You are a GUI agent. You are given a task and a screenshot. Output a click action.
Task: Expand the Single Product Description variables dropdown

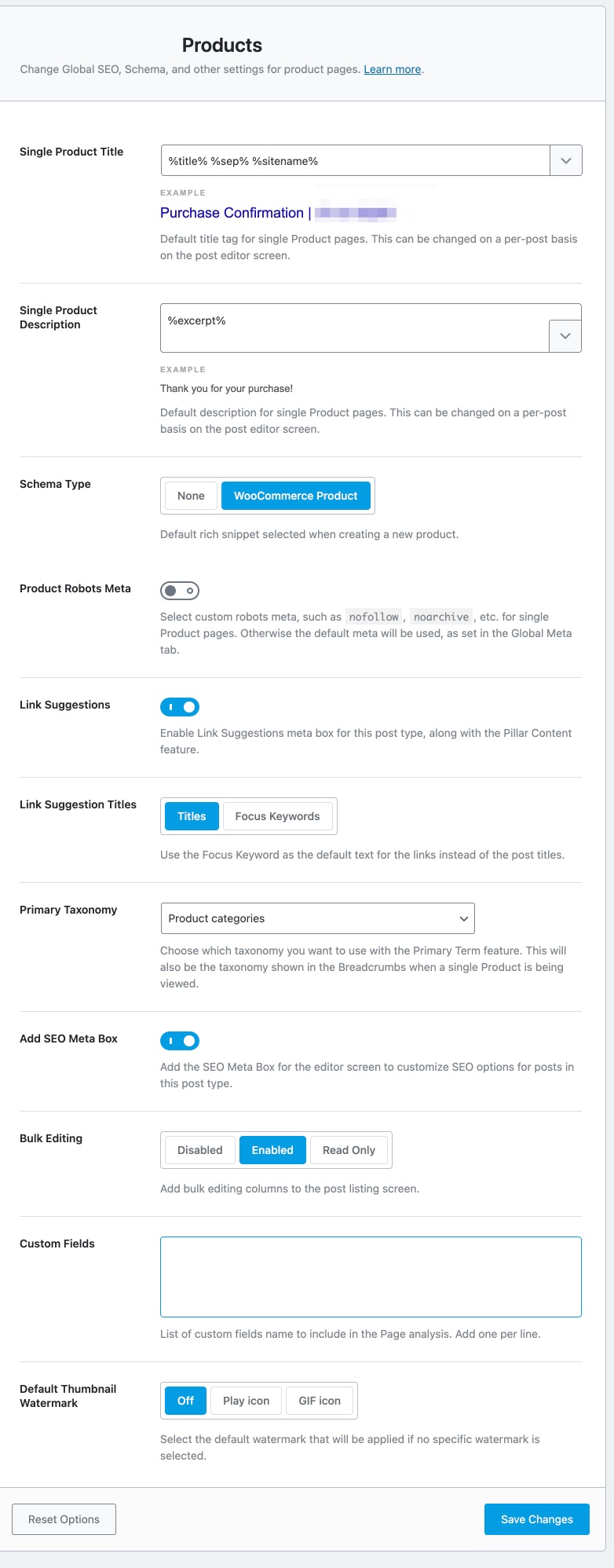[x=565, y=335]
